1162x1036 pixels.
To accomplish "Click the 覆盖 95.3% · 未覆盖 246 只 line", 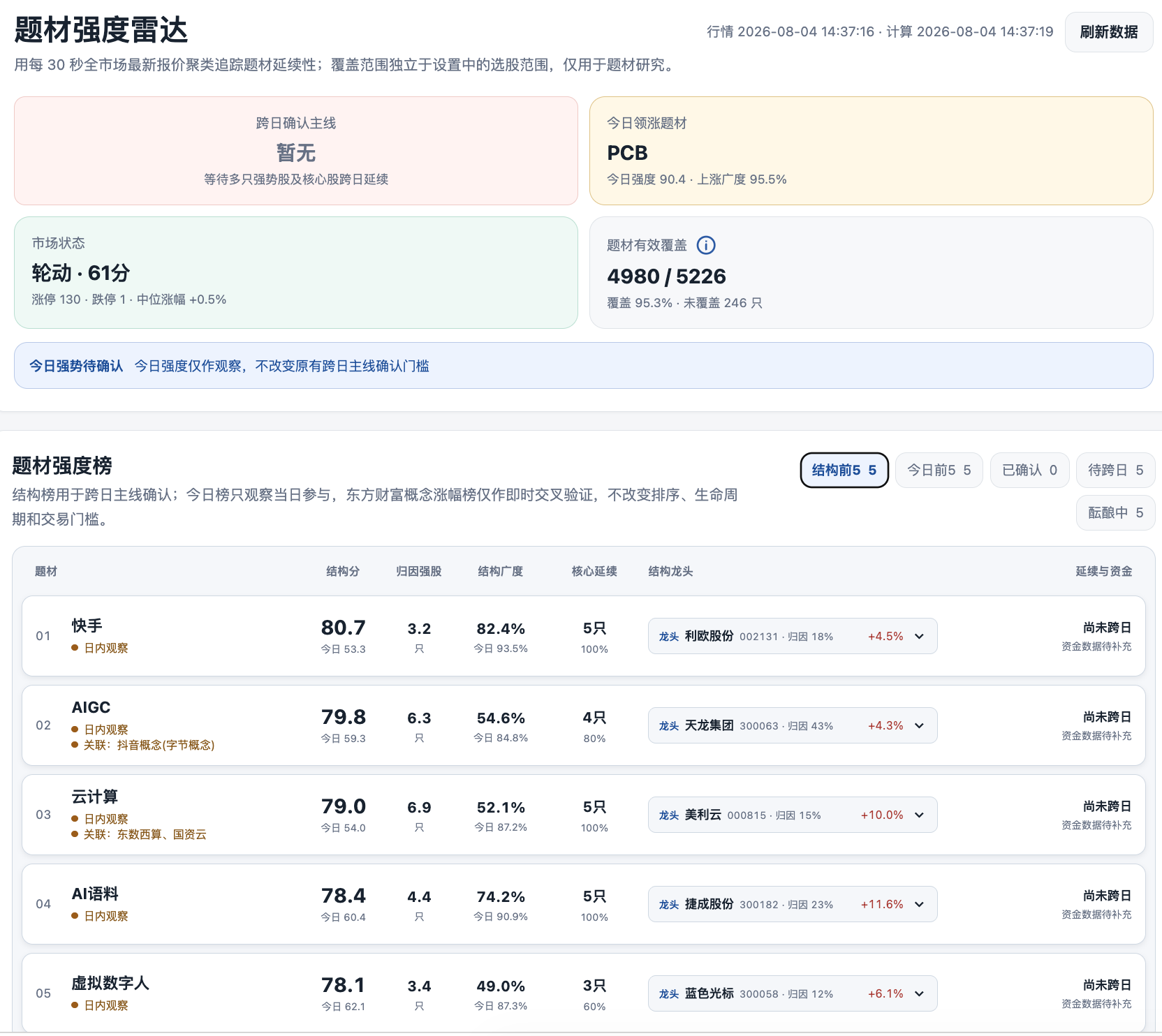I will [684, 303].
